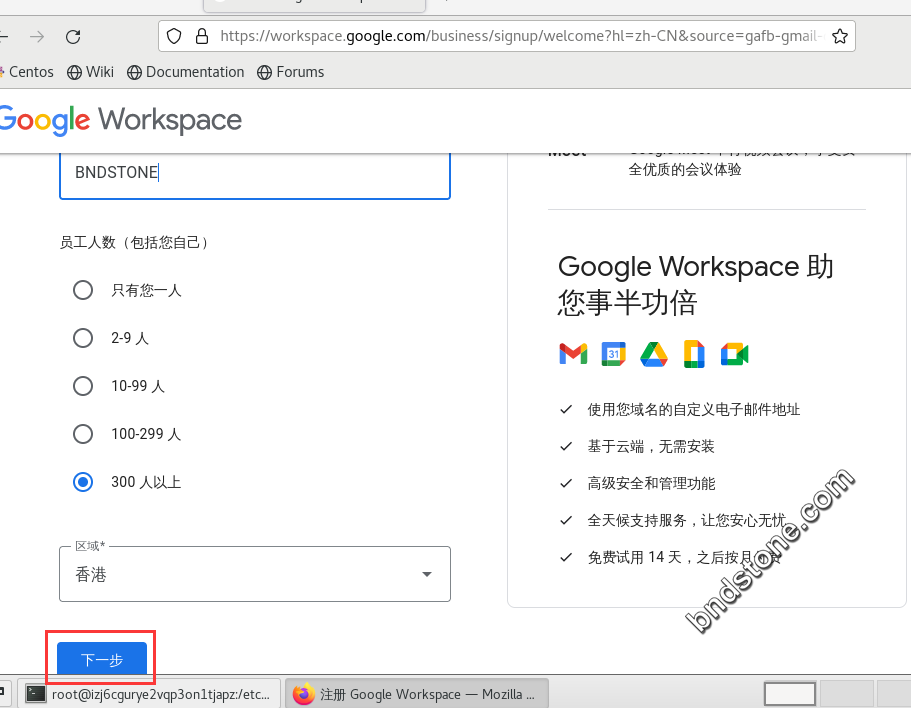Screen dimensions: 911x708
Task: Click the Google Drive icon
Action: tap(654, 354)
